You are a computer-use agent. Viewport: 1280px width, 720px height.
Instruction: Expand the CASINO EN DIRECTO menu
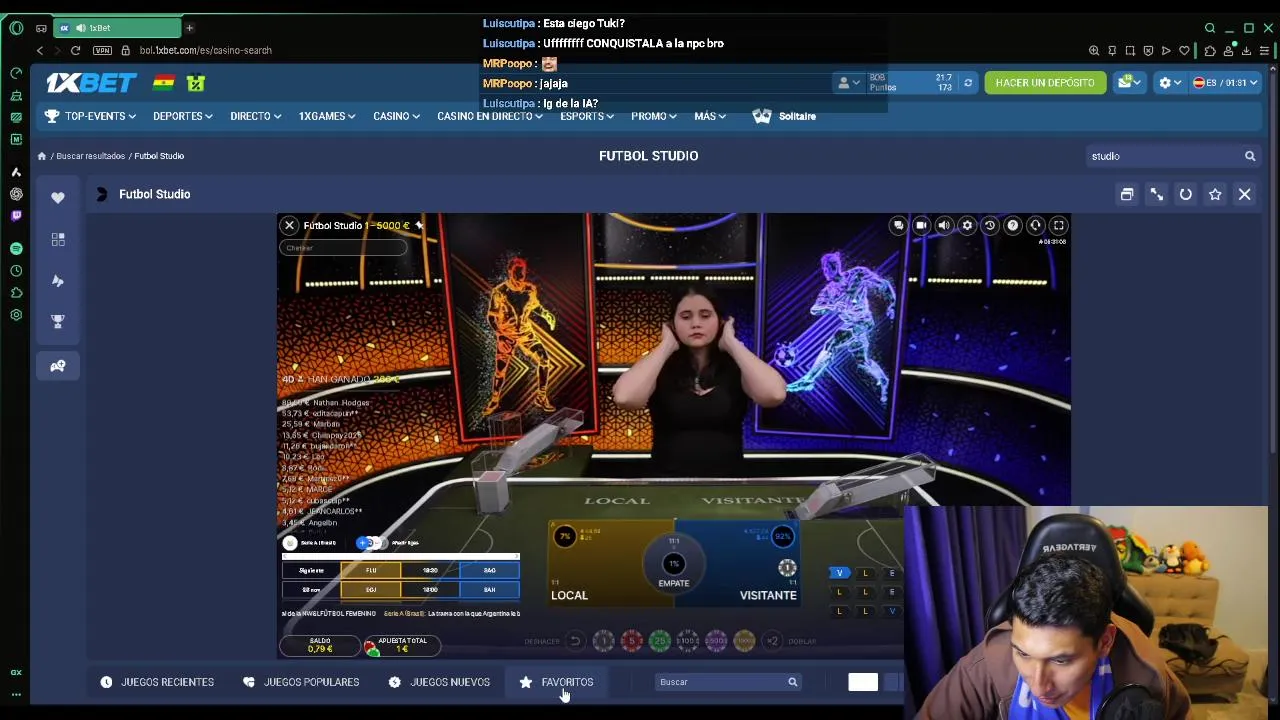[x=490, y=116]
